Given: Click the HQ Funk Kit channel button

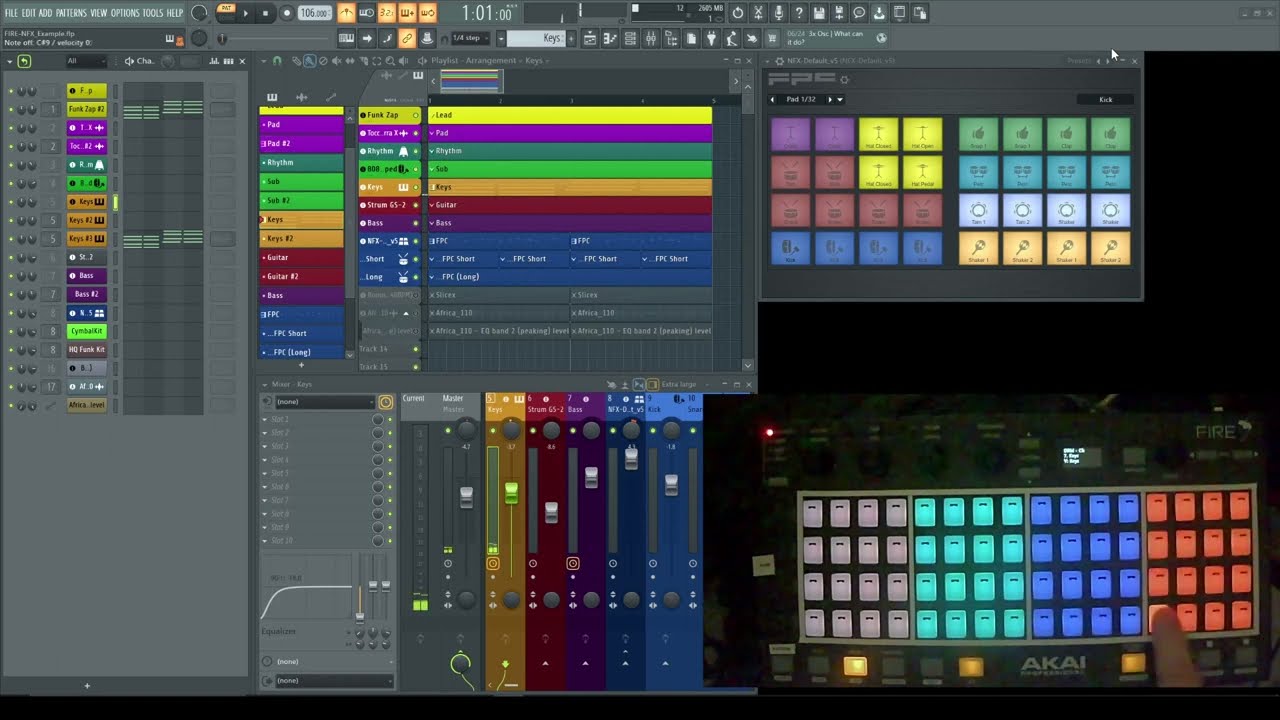Looking at the screenshot, I should [87, 350].
